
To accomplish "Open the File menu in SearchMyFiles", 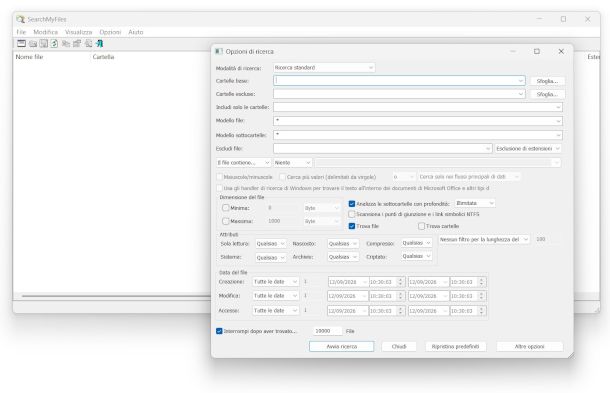I will tap(21, 32).
